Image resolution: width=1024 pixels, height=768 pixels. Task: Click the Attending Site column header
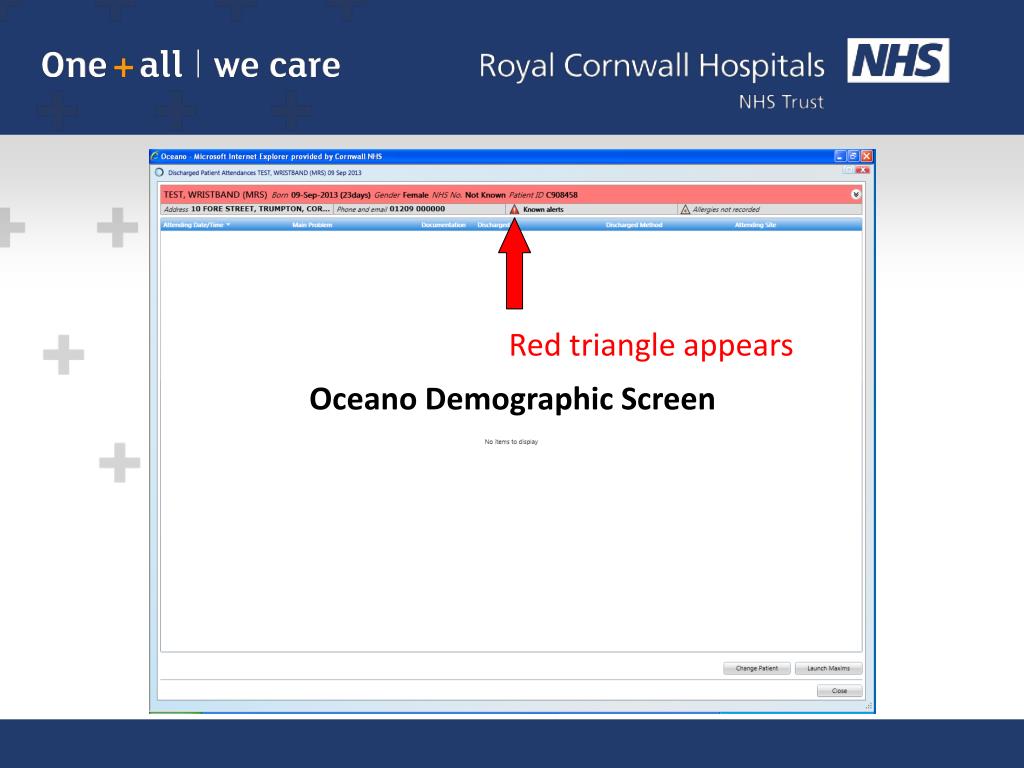tap(755, 225)
